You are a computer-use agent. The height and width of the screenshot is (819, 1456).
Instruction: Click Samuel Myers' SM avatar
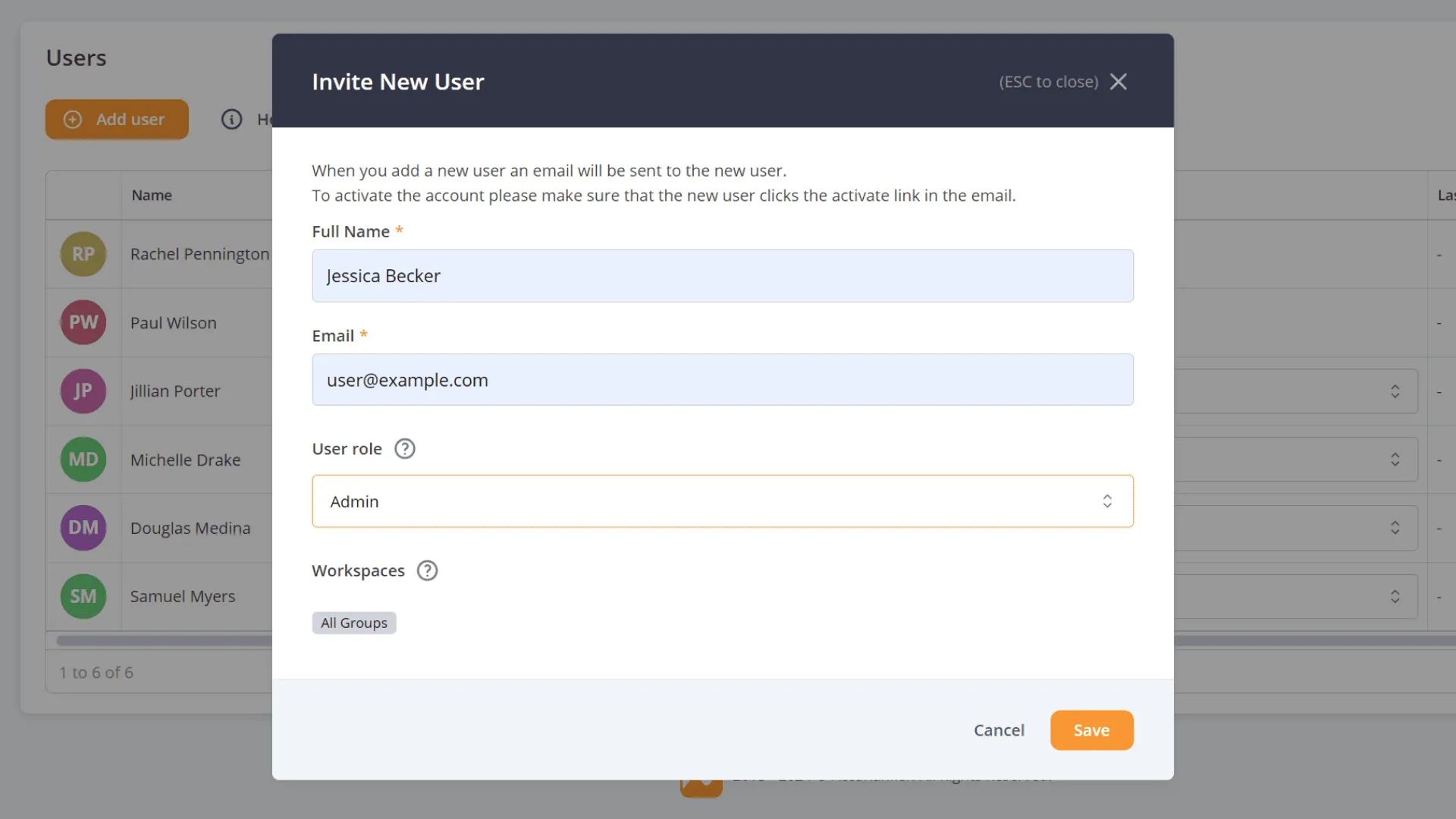click(83, 596)
